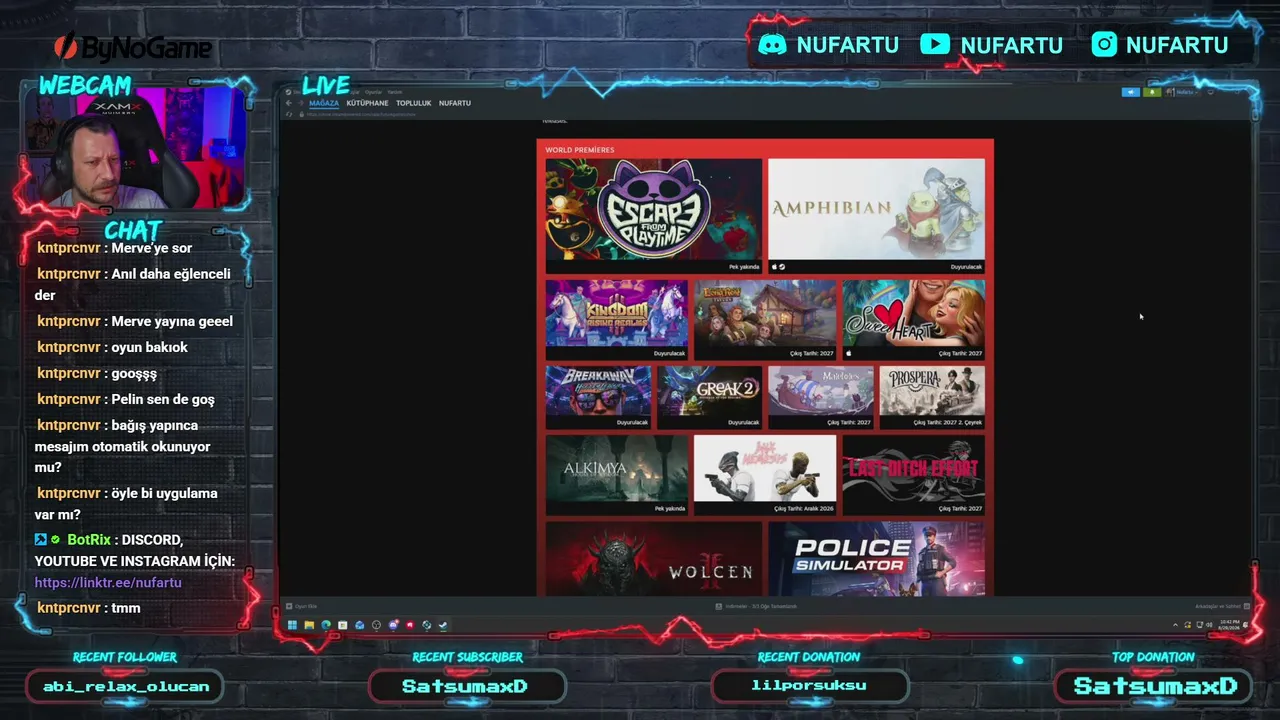The width and height of the screenshot is (1280, 720).
Task: Go back with Steam's back arrow
Action: (288, 103)
